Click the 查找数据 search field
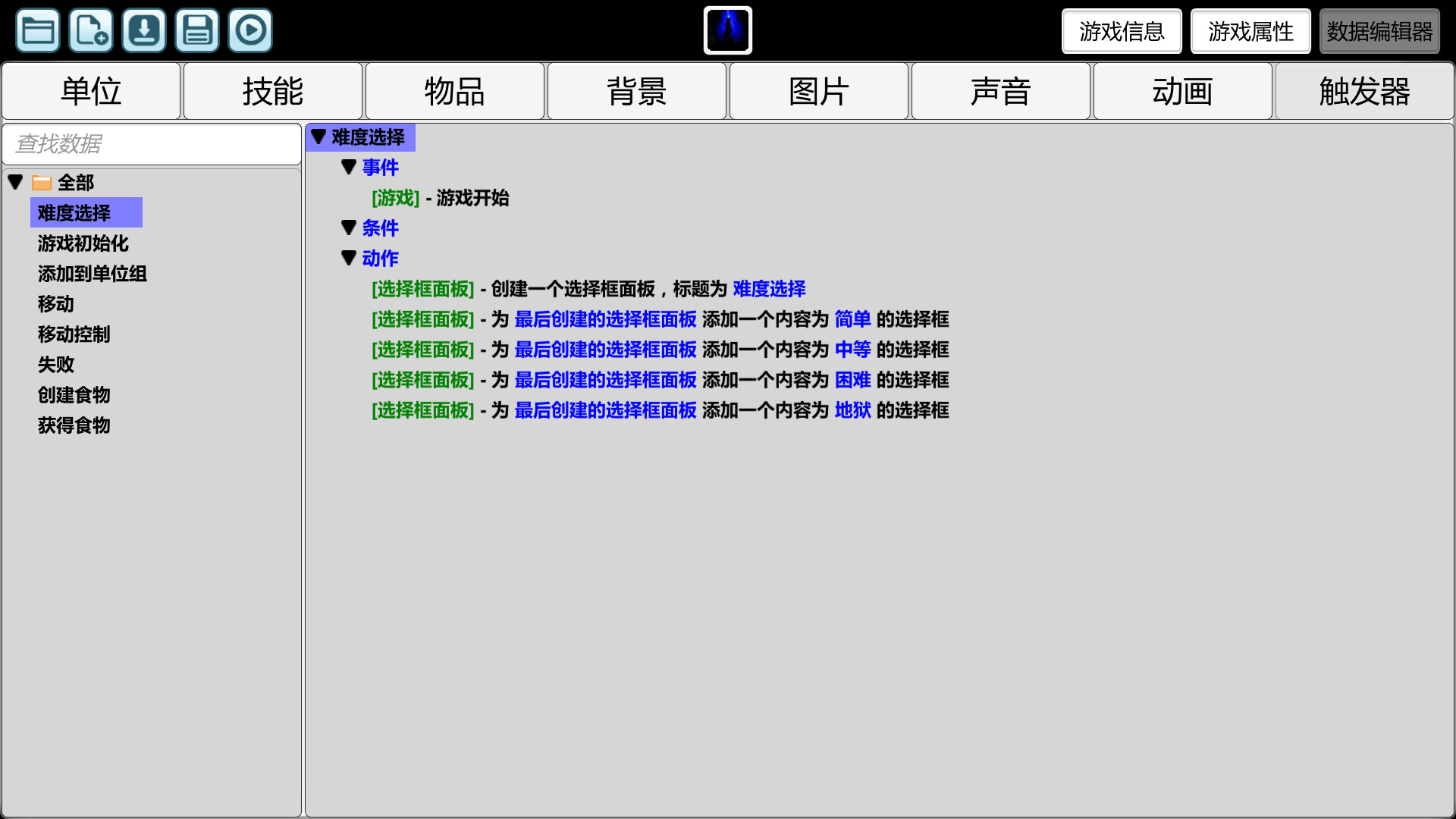Screen dimensions: 1456x819 click(x=152, y=143)
